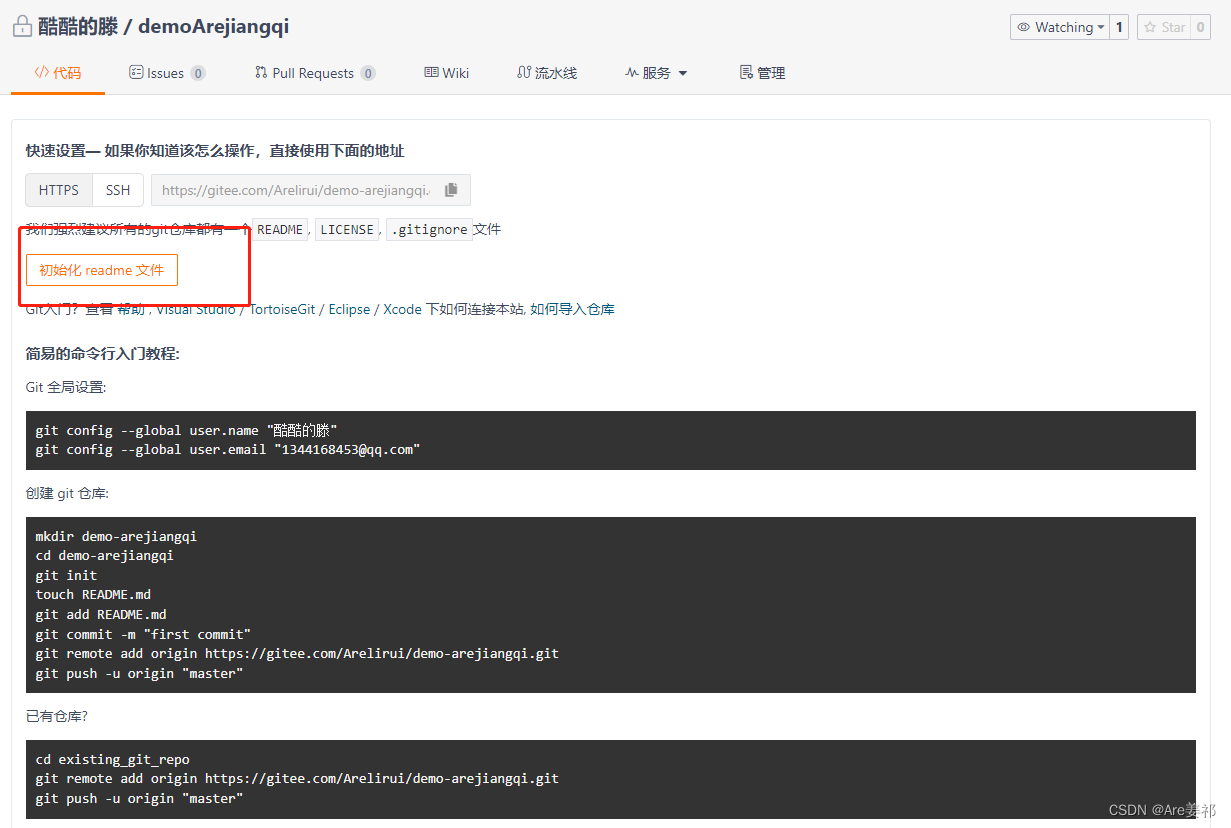Switch the clone address to SSH
This screenshot has height=828, width=1231.
pos(118,190)
